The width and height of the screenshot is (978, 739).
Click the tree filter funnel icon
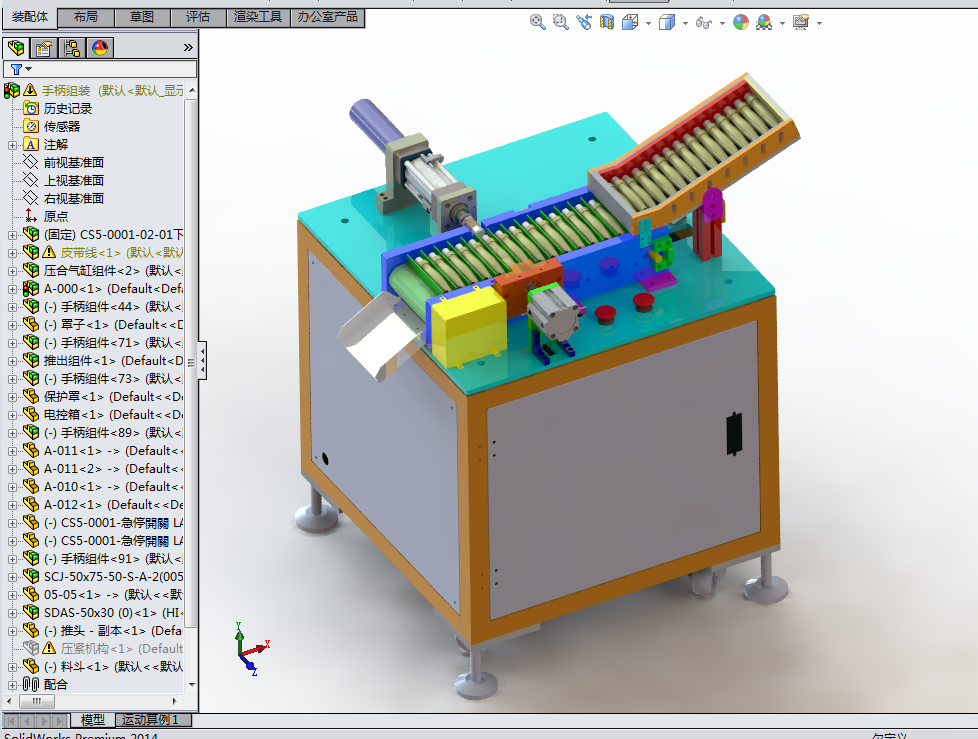click(x=16, y=69)
